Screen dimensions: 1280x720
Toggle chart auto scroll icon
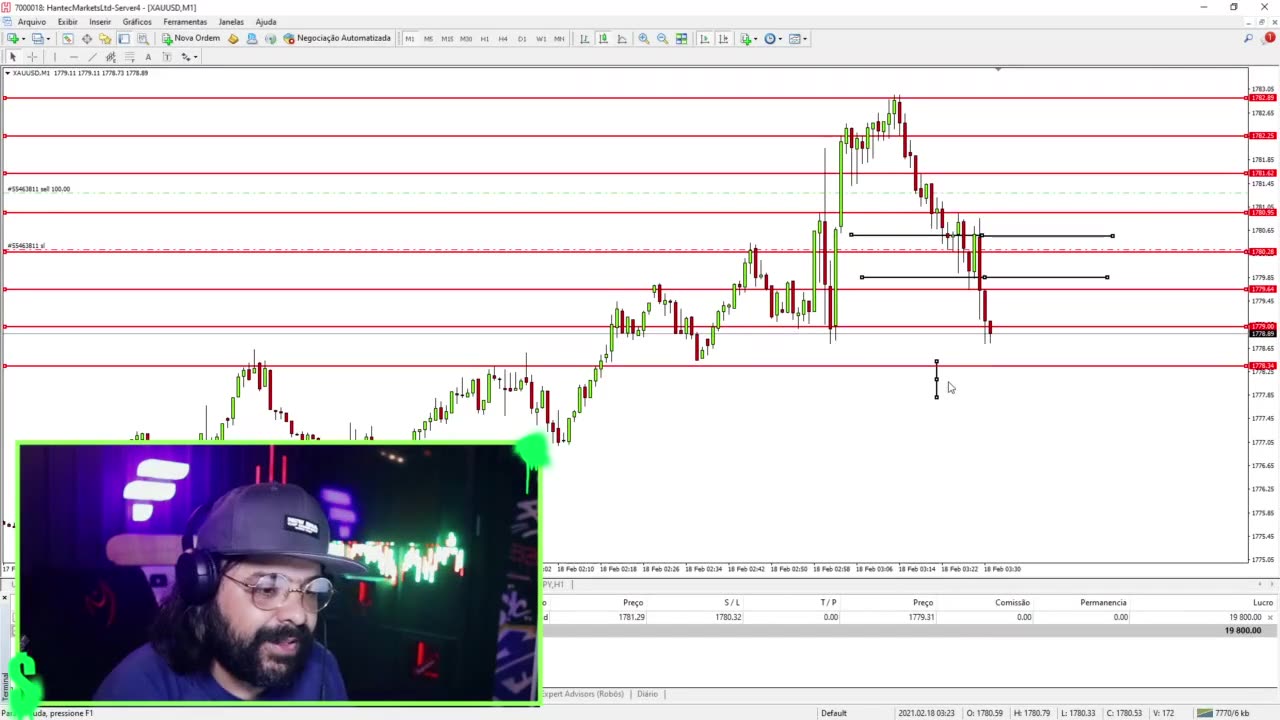coord(705,39)
